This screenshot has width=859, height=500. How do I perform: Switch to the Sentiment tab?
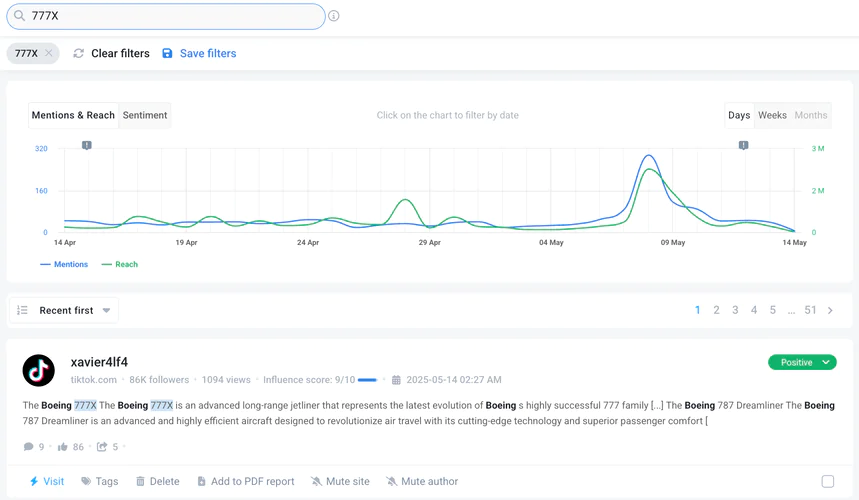tap(145, 115)
